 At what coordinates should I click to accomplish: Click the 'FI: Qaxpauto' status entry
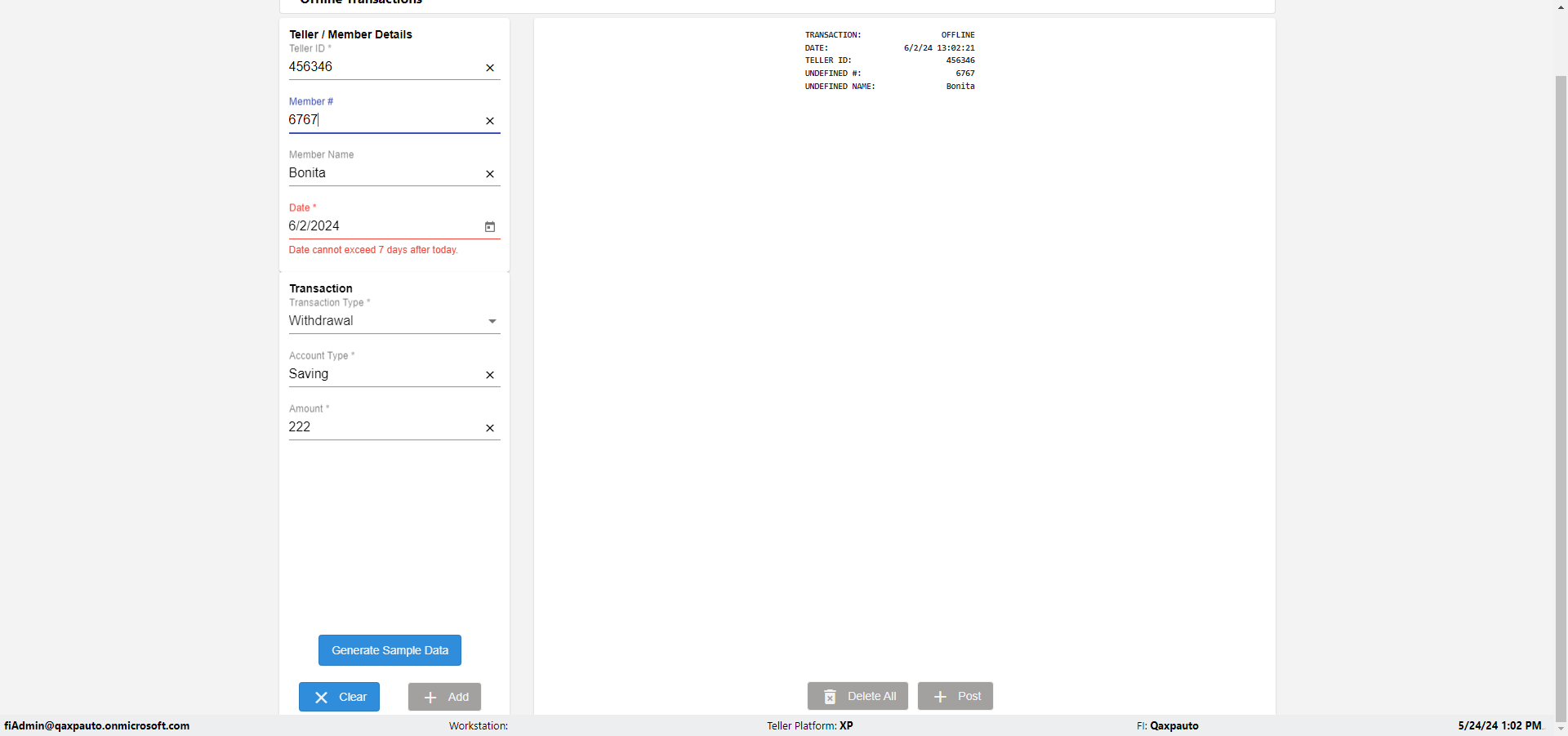[x=1168, y=725]
